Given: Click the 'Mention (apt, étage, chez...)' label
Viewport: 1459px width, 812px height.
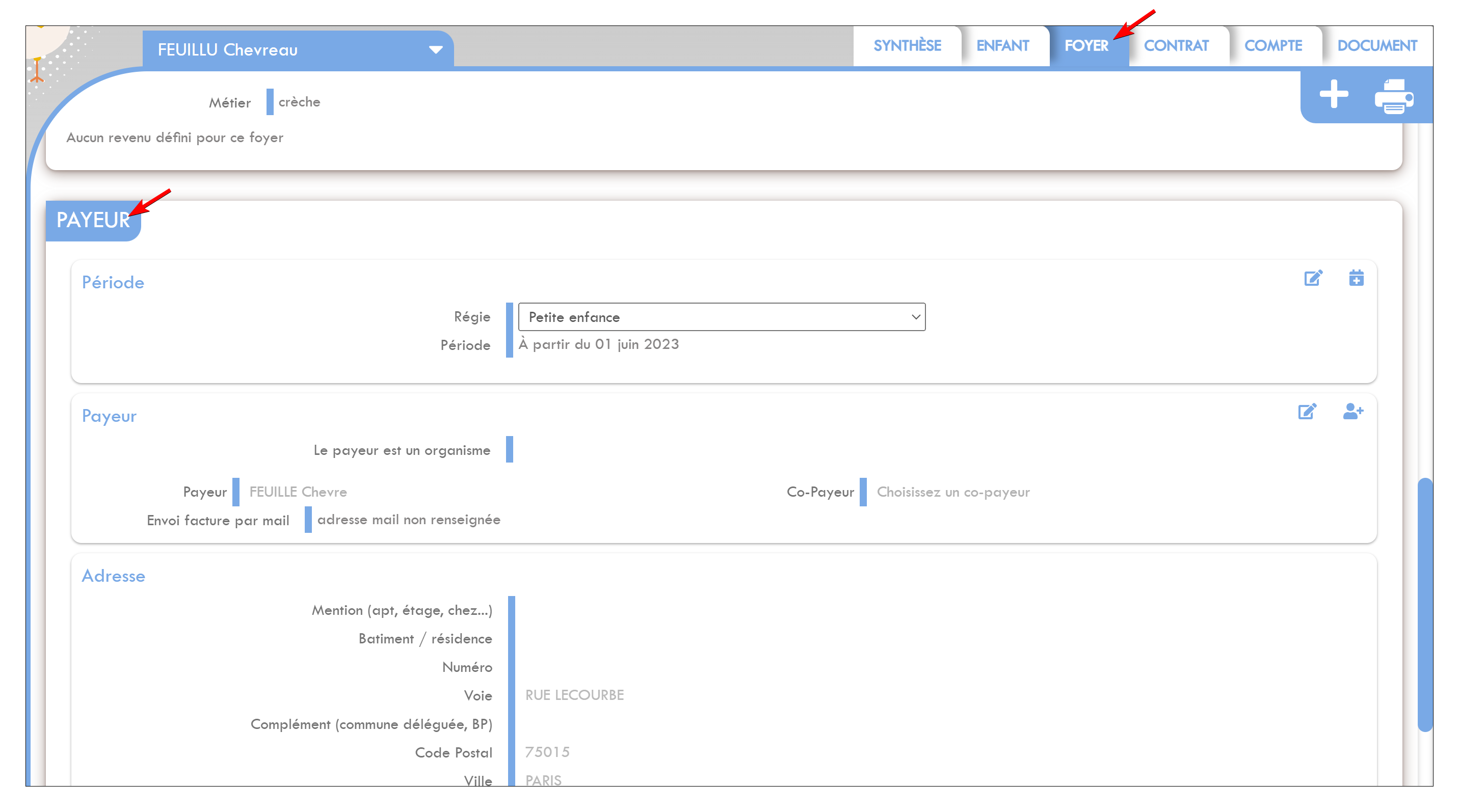Looking at the screenshot, I should point(402,610).
